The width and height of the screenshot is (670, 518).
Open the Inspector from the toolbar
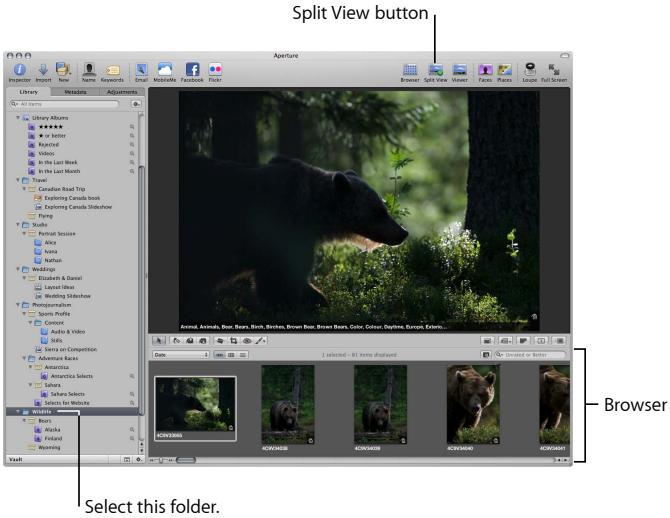click(x=20, y=70)
